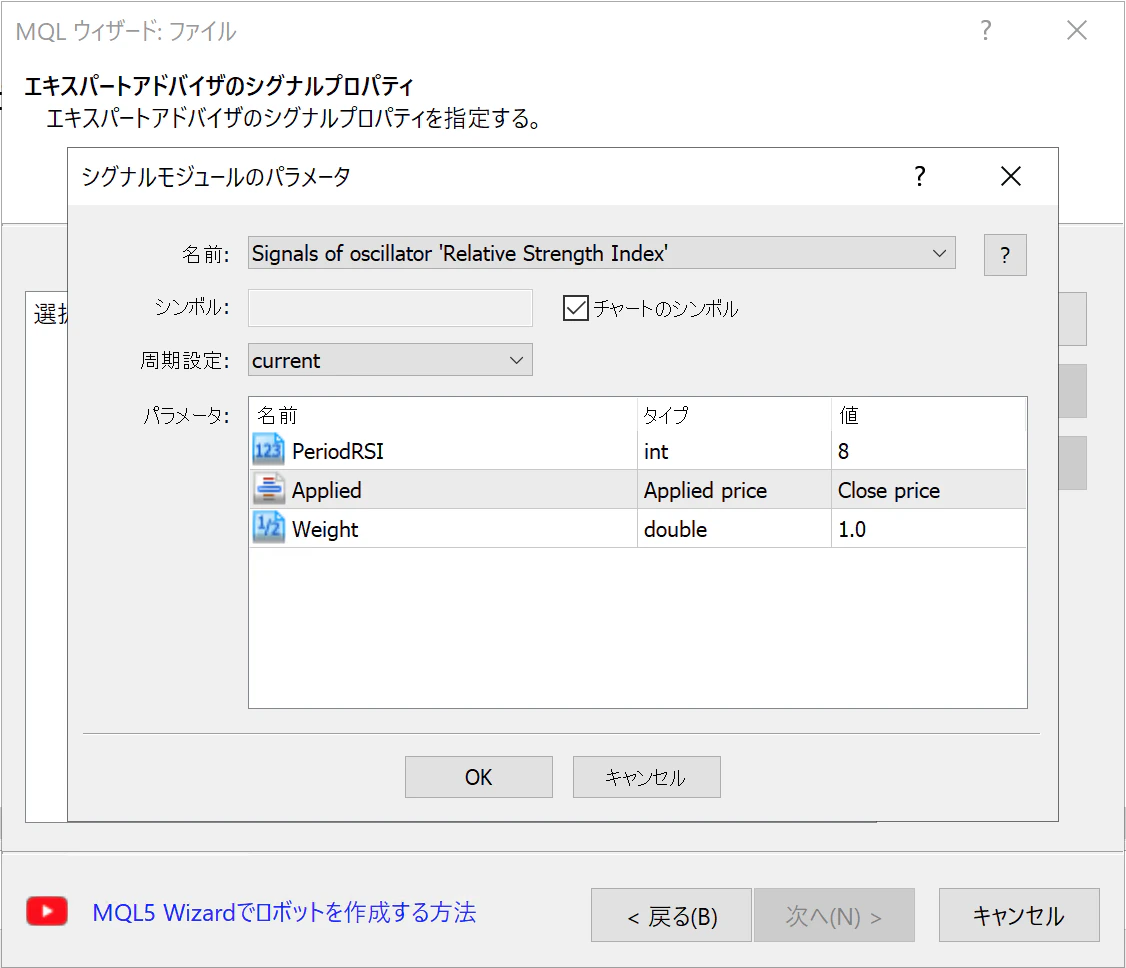The width and height of the screenshot is (1126, 968).
Task: Confirm with the OK button
Action: click(479, 777)
